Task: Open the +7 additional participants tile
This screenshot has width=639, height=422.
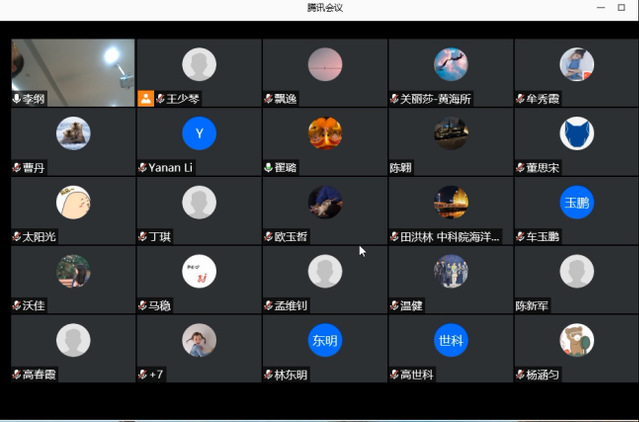Action: (x=199, y=349)
